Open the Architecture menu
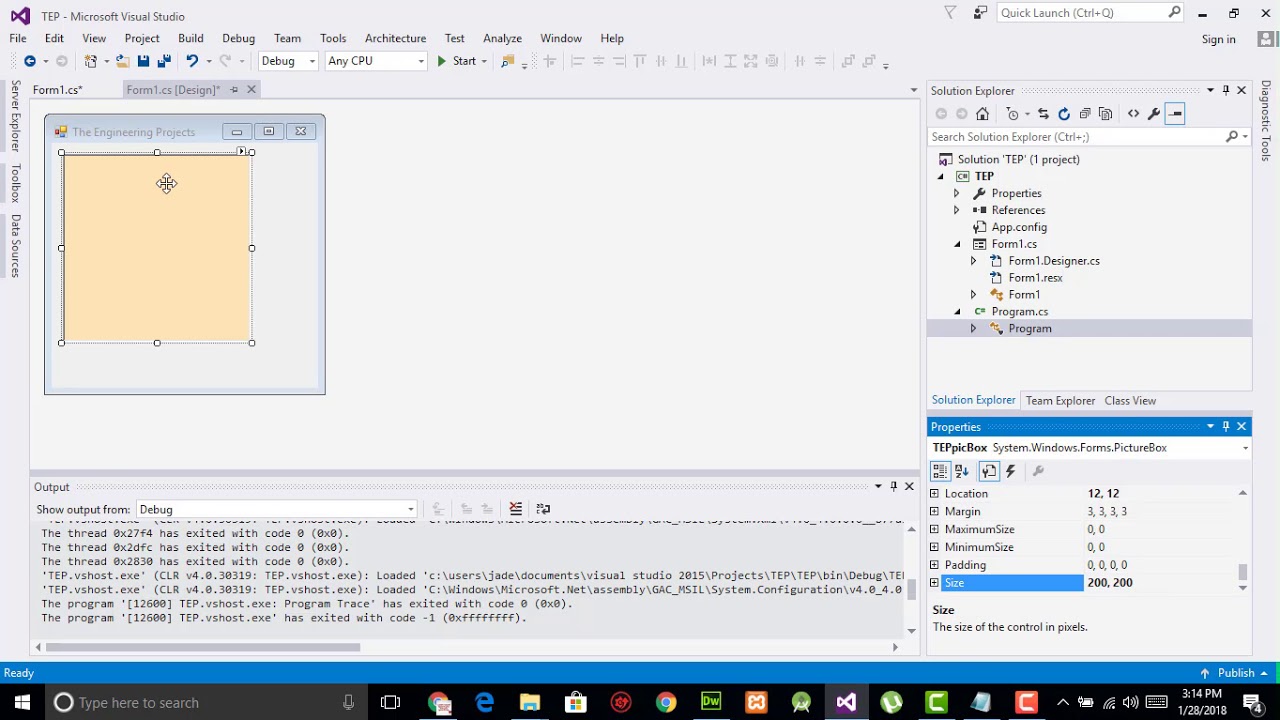Screen dimensions: 1280x720 coord(395,38)
